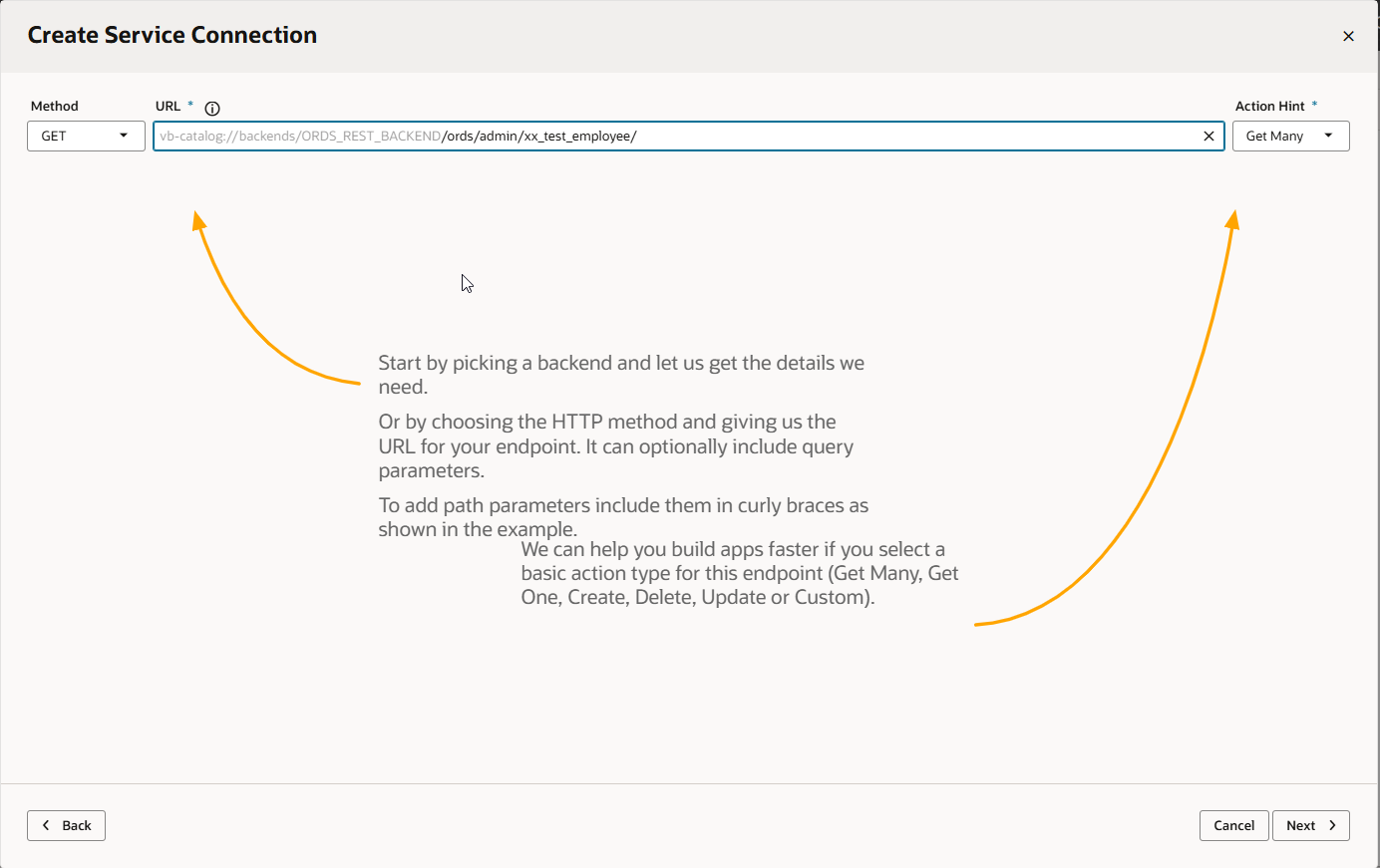Click the /ords/admin/xx_test_employee/ path text
The height and width of the screenshot is (868, 1380).
538,136
